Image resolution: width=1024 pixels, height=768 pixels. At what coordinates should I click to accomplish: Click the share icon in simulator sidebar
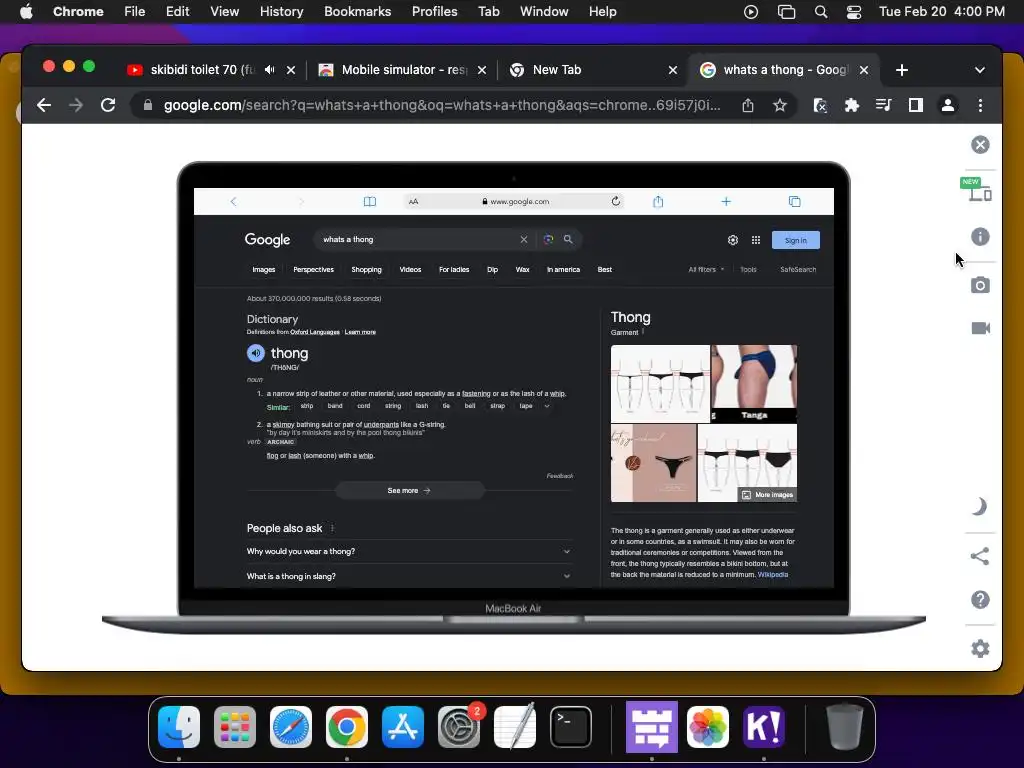click(x=979, y=556)
